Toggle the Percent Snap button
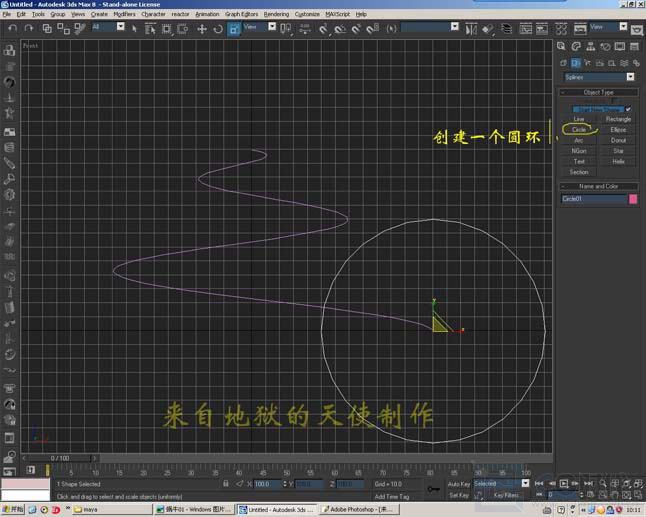This screenshot has width=646, height=517. 356,29
